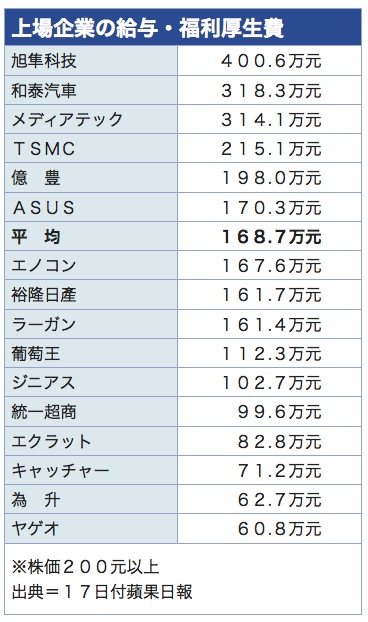The image size is (368, 622).
Task: Select the ジニアス company cell
Action: (91, 382)
